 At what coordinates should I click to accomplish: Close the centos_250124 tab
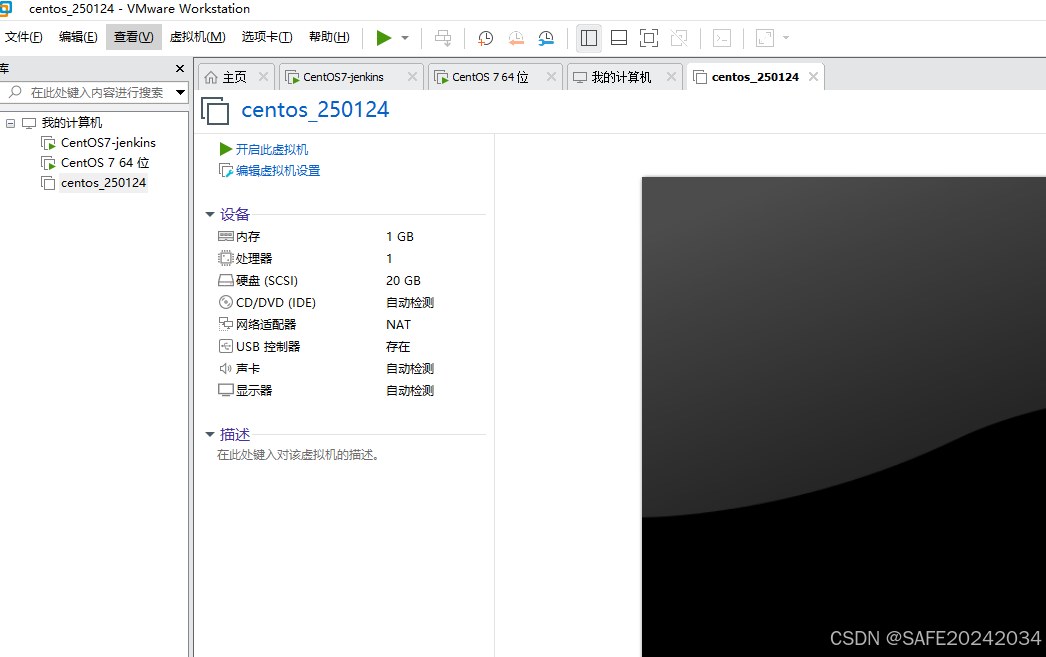point(813,77)
